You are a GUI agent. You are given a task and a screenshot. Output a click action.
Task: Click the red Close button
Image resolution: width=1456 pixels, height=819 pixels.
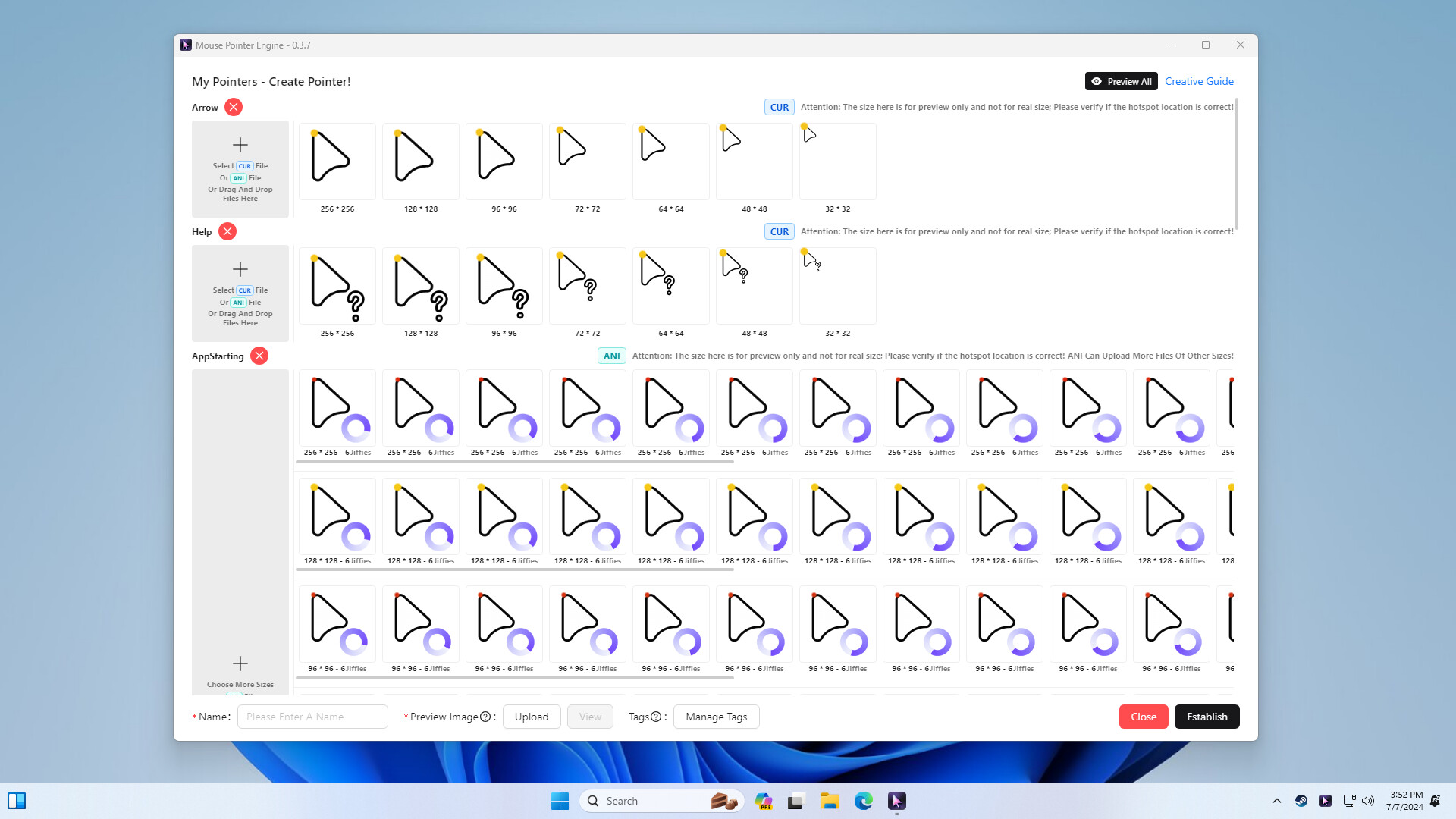[x=1143, y=716]
